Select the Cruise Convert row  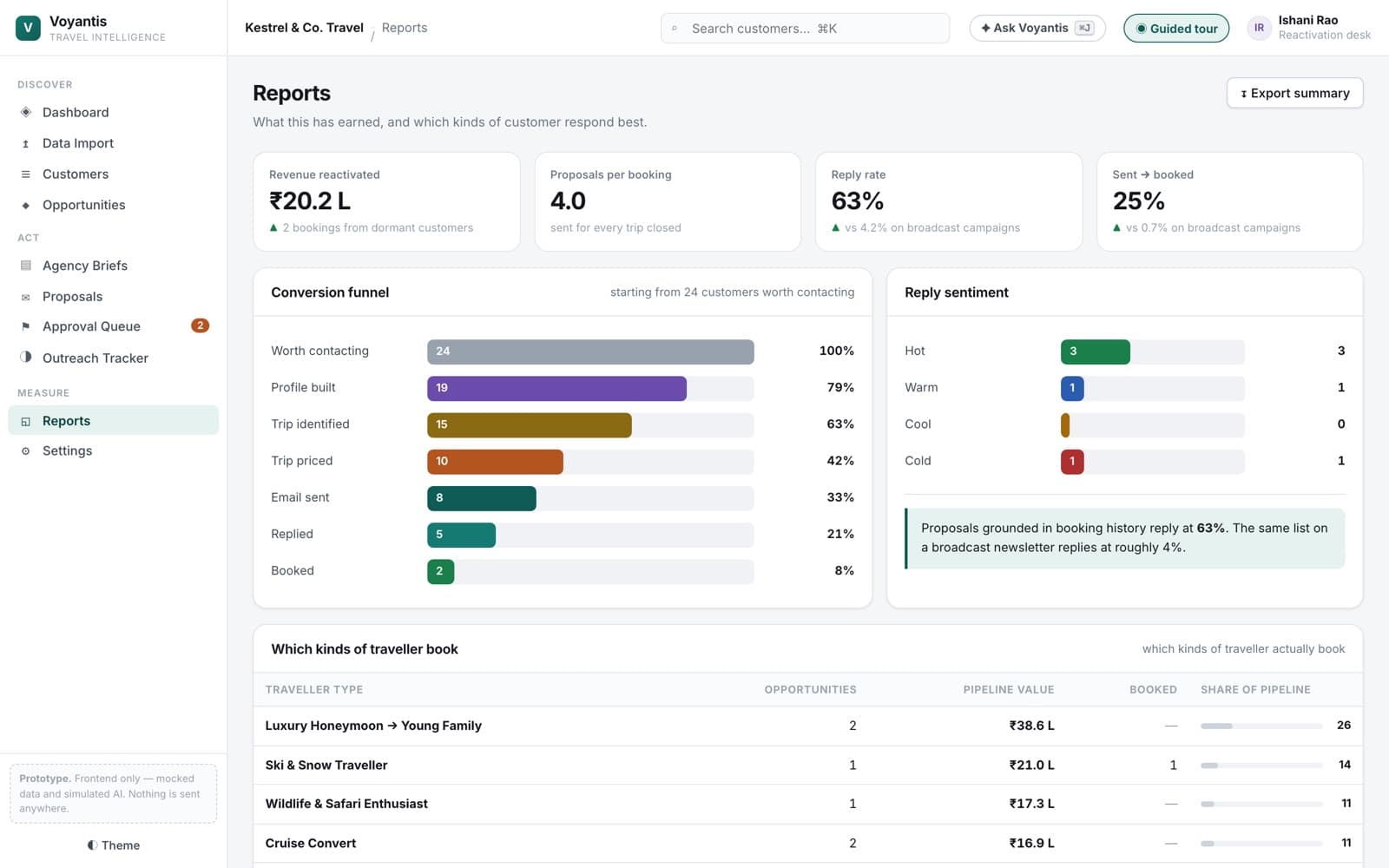click(807, 843)
